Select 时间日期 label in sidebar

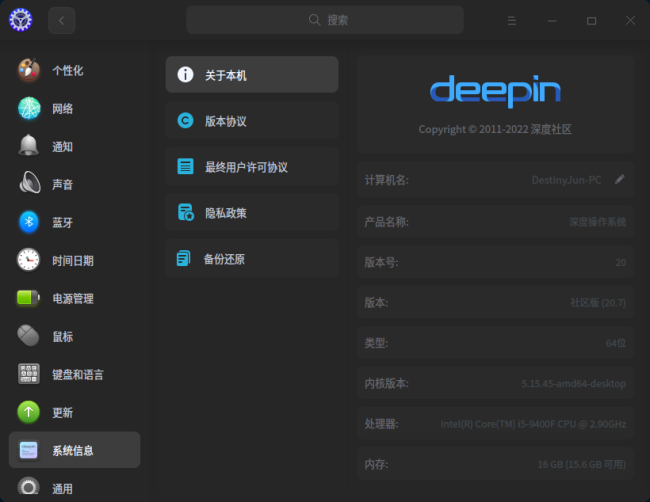click(73, 261)
